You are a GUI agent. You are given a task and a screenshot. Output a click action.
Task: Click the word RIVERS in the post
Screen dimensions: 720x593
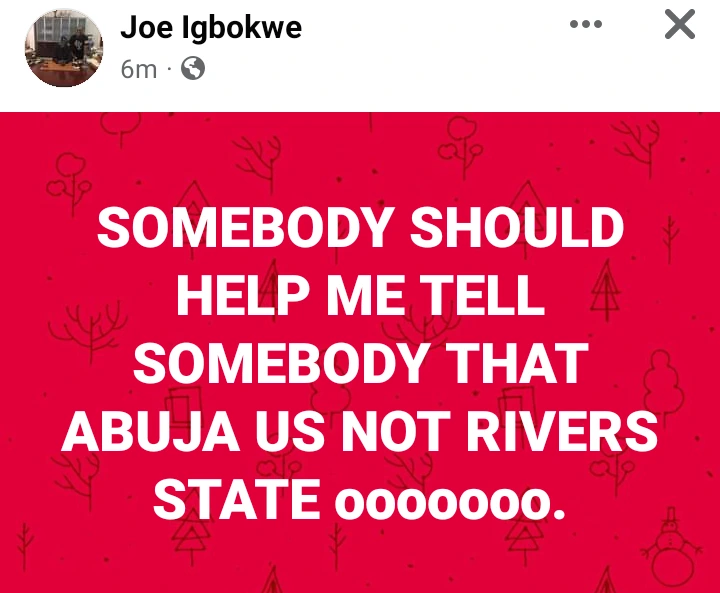pyautogui.click(x=563, y=431)
